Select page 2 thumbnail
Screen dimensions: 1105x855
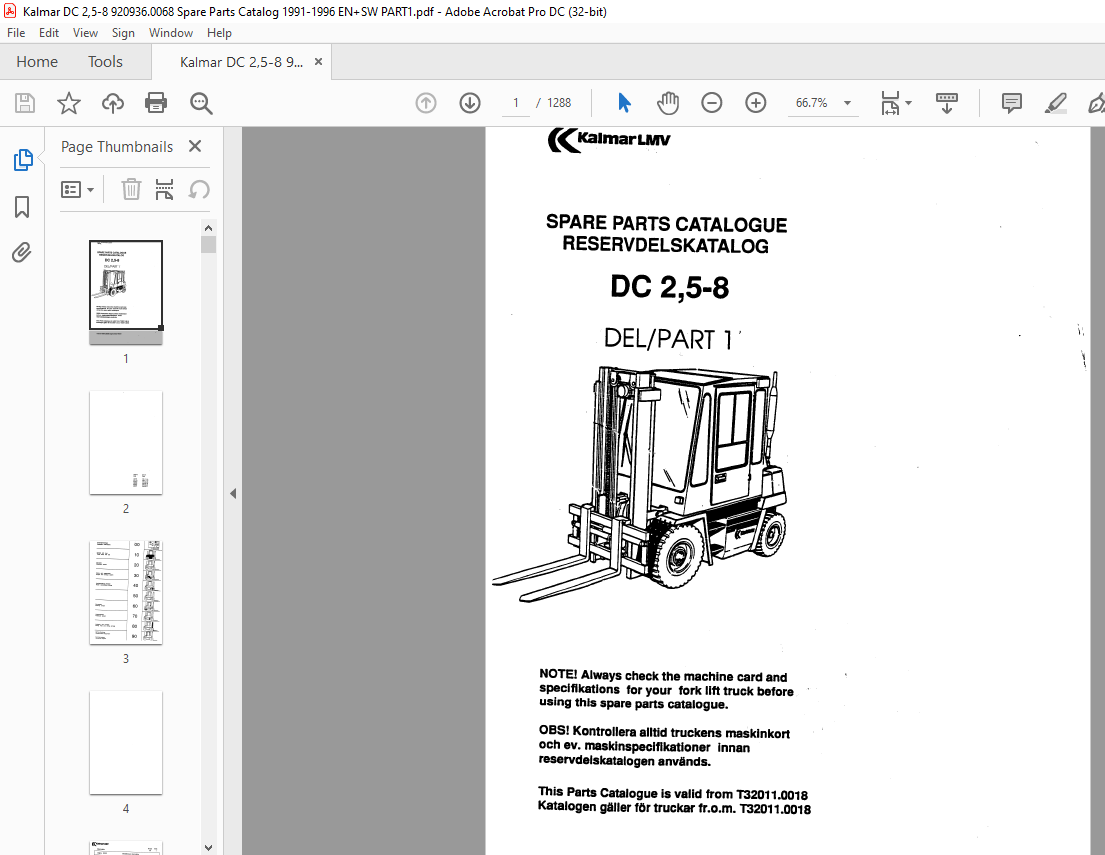[126, 443]
